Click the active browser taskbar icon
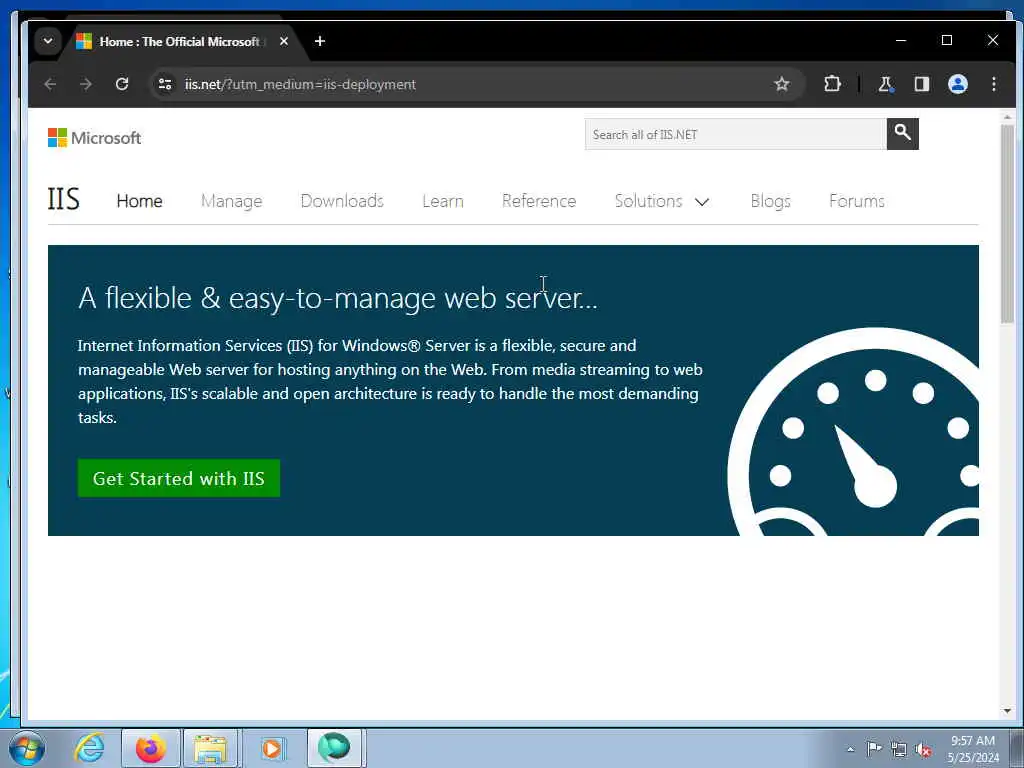Image resolution: width=1024 pixels, height=768 pixels. 334,748
